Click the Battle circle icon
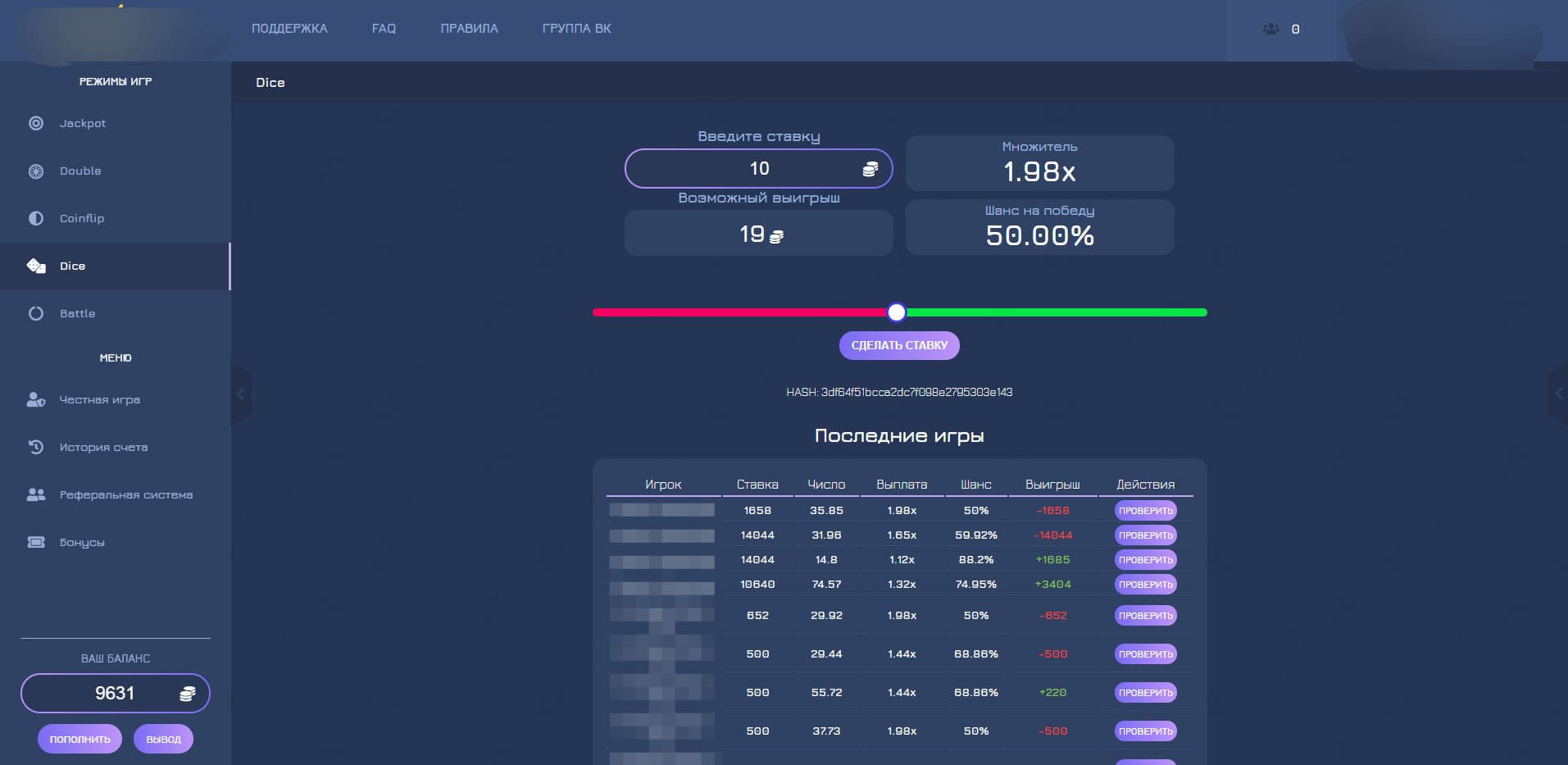Viewport: 1568px width, 765px height. point(36,314)
